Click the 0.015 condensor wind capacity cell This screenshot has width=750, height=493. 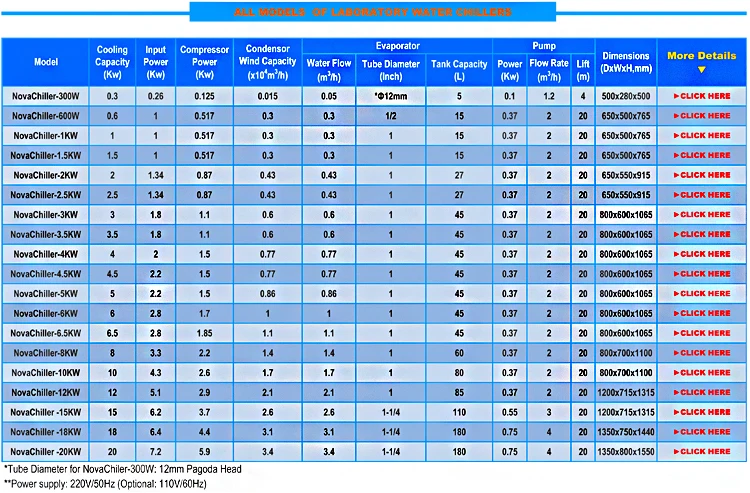267,96
